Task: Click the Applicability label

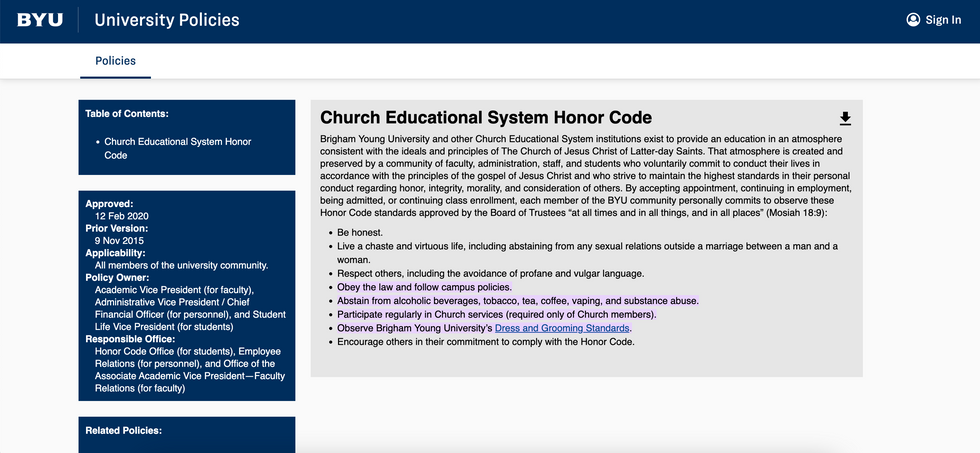Action: click(116, 253)
